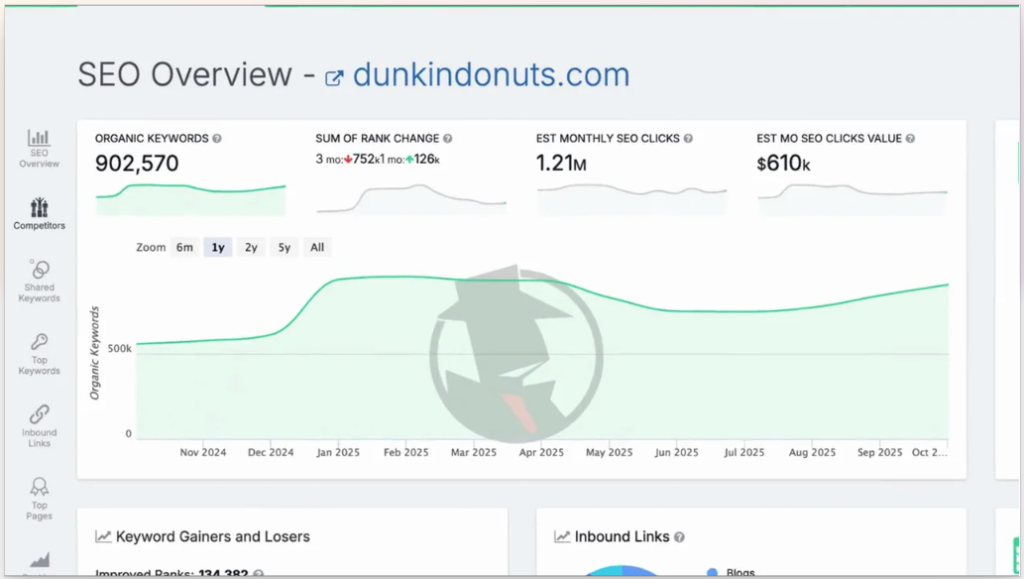Open Shared Keywords in sidebar
The height and width of the screenshot is (579, 1024).
pyautogui.click(x=39, y=281)
